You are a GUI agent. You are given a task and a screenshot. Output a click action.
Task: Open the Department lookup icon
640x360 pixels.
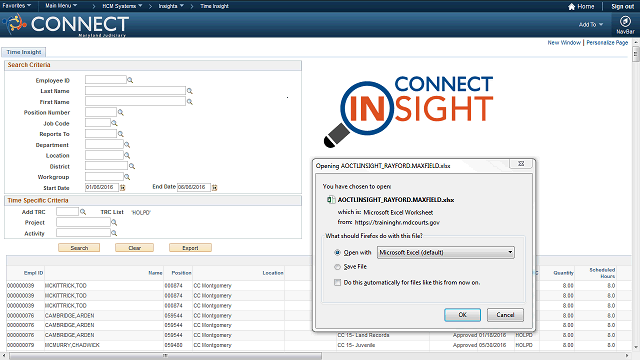(127, 144)
